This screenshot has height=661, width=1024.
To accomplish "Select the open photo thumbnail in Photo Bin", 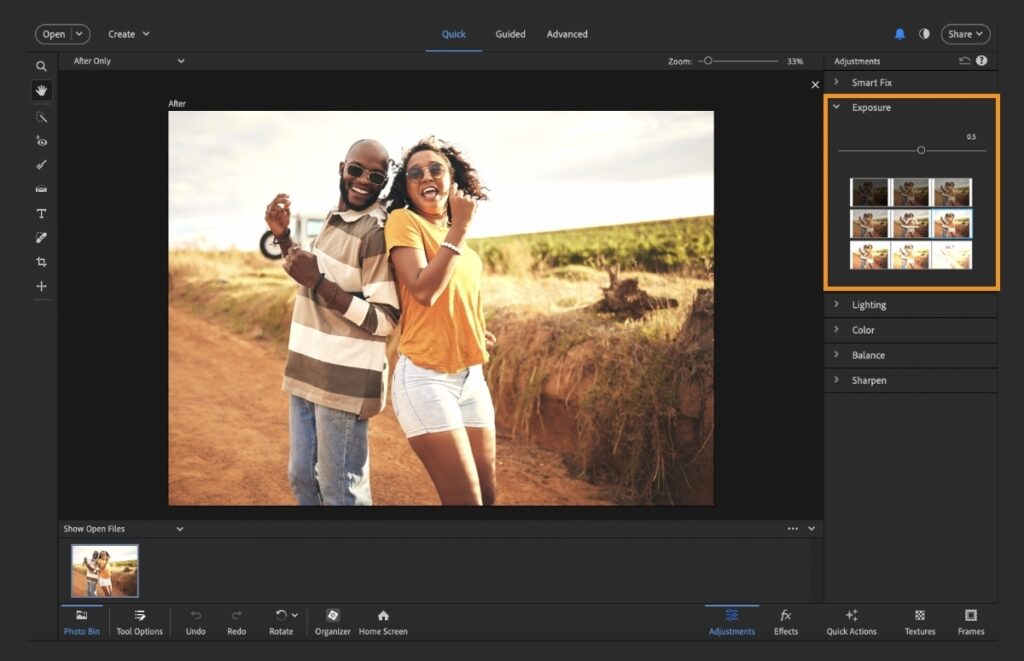I will (104, 570).
